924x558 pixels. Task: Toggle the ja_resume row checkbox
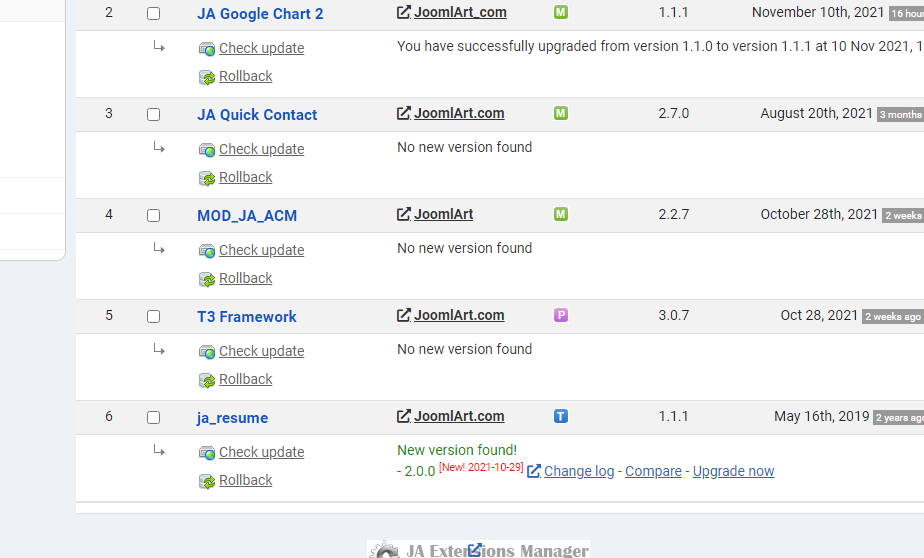pyautogui.click(x=153, y=418)
